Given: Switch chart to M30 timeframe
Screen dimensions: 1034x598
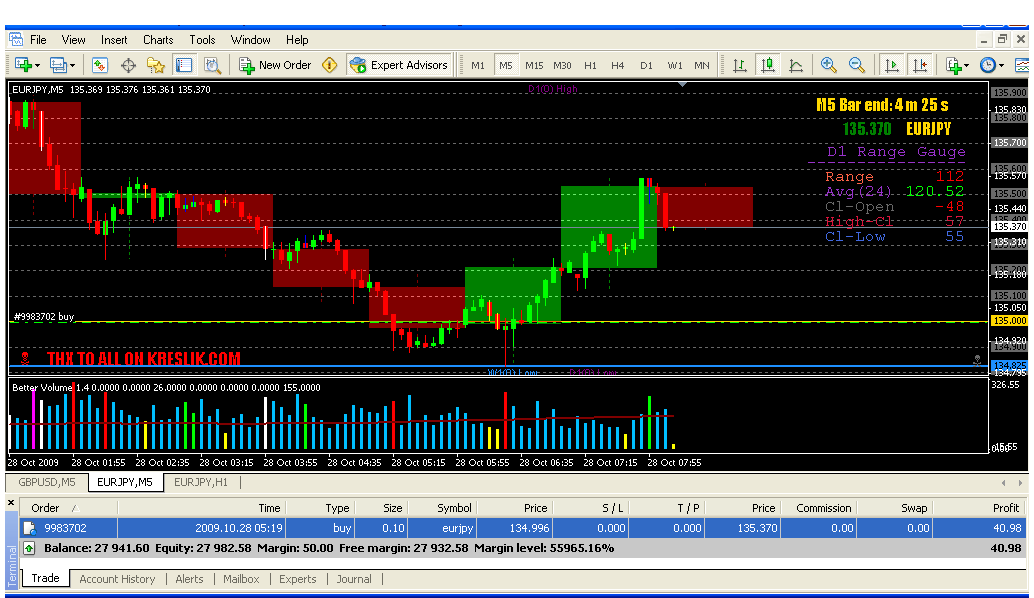Looking at the screenshot, I should 563,65.
